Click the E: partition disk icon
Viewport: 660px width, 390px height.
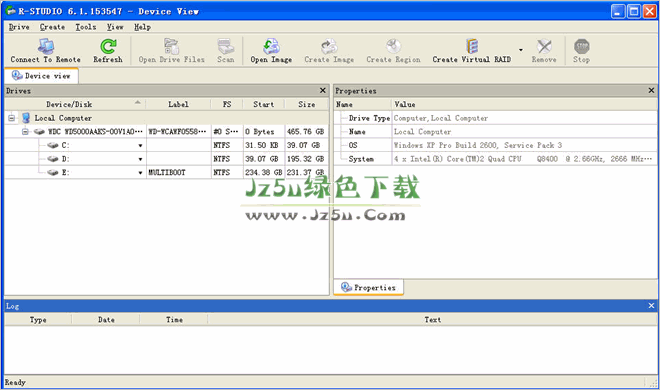pos(53,172)
